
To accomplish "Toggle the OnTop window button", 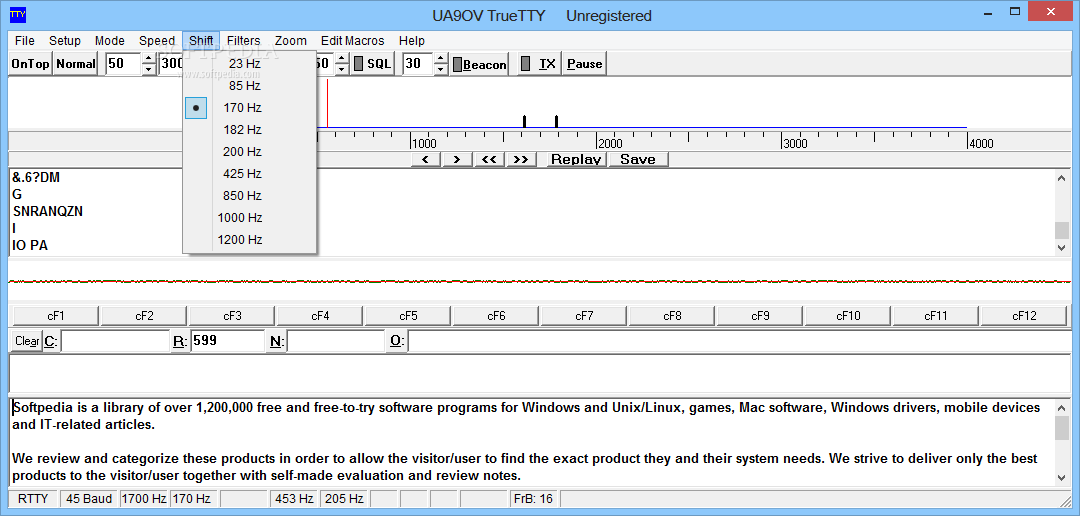I will tap(30, 64).
